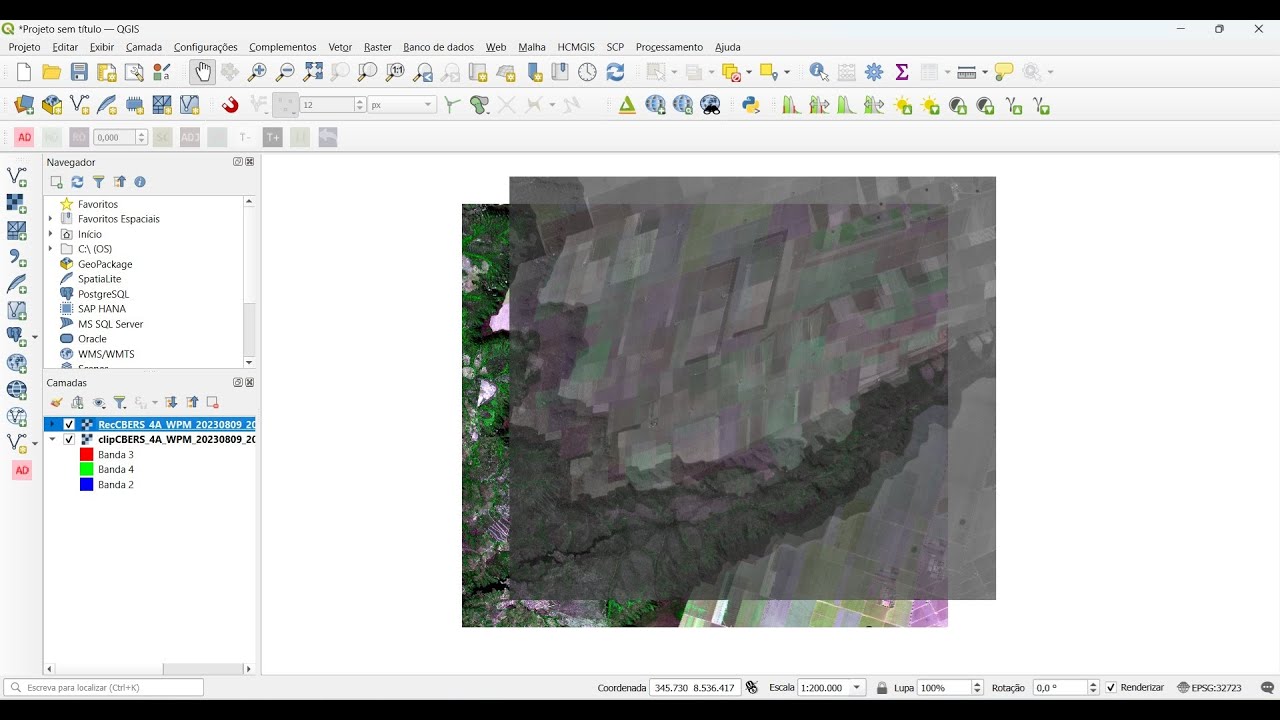Viewport: 1280px width, 720px height.
Task: Open the Escala scale dropdown
Action: click(x=857, y=688)
